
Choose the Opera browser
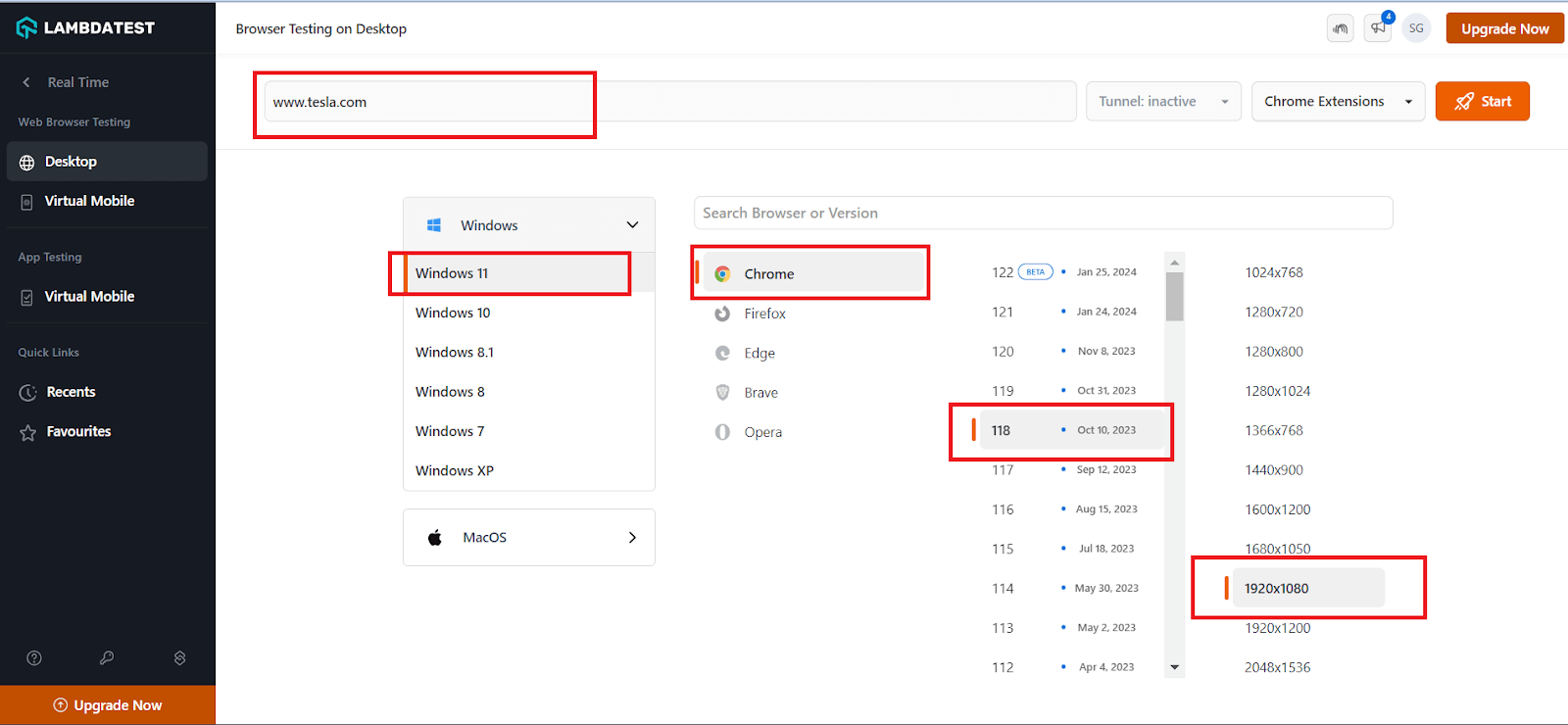point(762,432)
